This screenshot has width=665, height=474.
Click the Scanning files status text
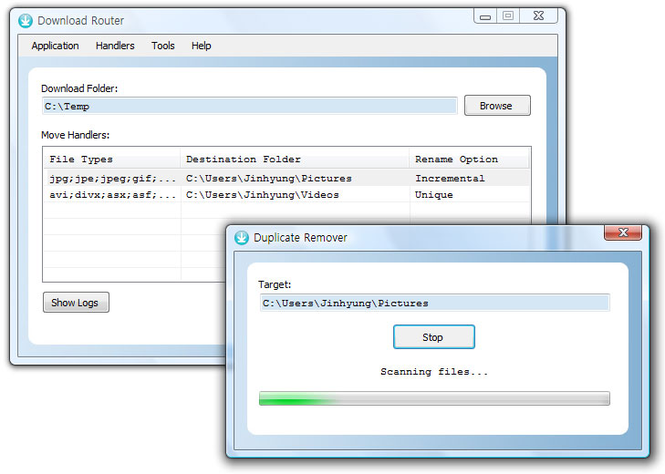click(x=434, y=372)
